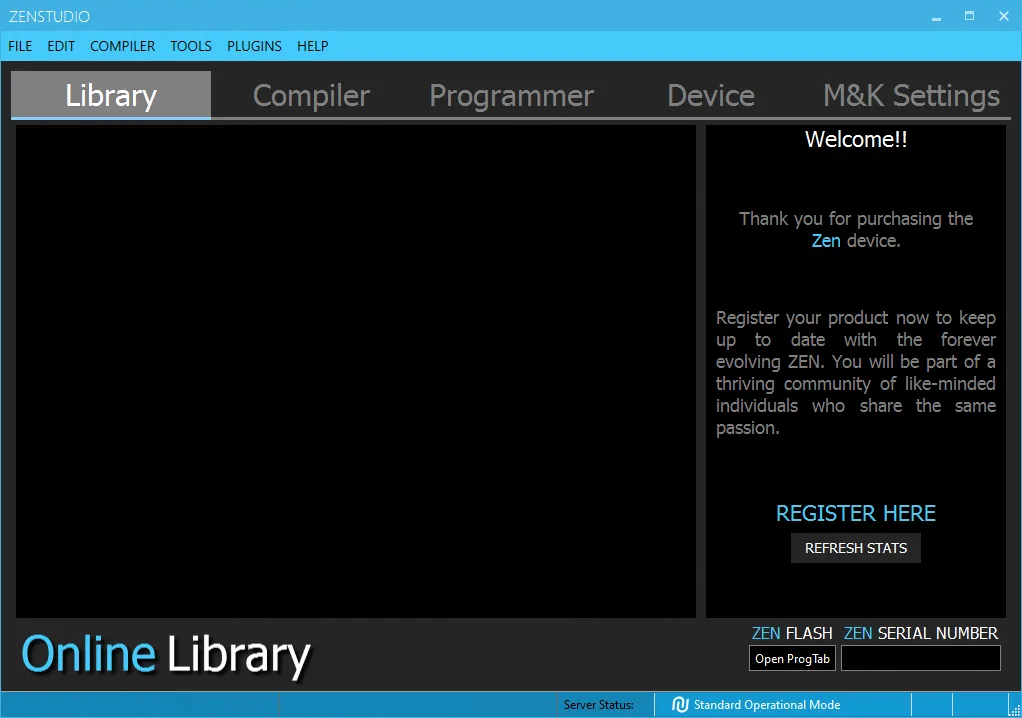Click the REGISTER HERE link
Viewport: 1022px width, 718px height.
(856, 513)
